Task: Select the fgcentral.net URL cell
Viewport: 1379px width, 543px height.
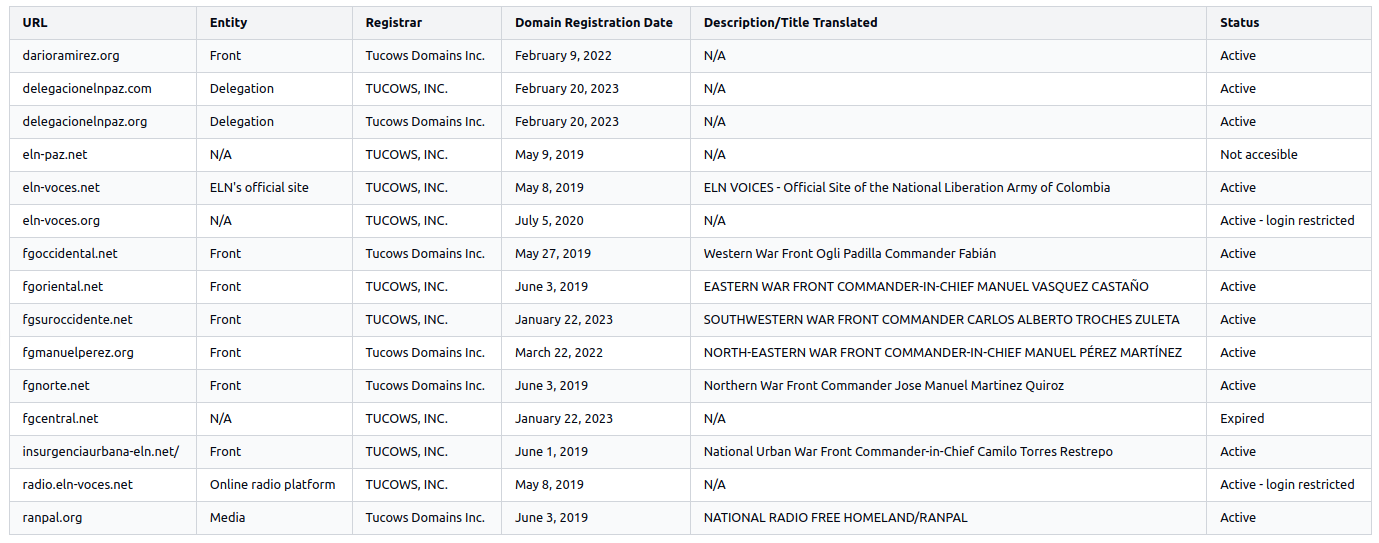Action: 103,419
